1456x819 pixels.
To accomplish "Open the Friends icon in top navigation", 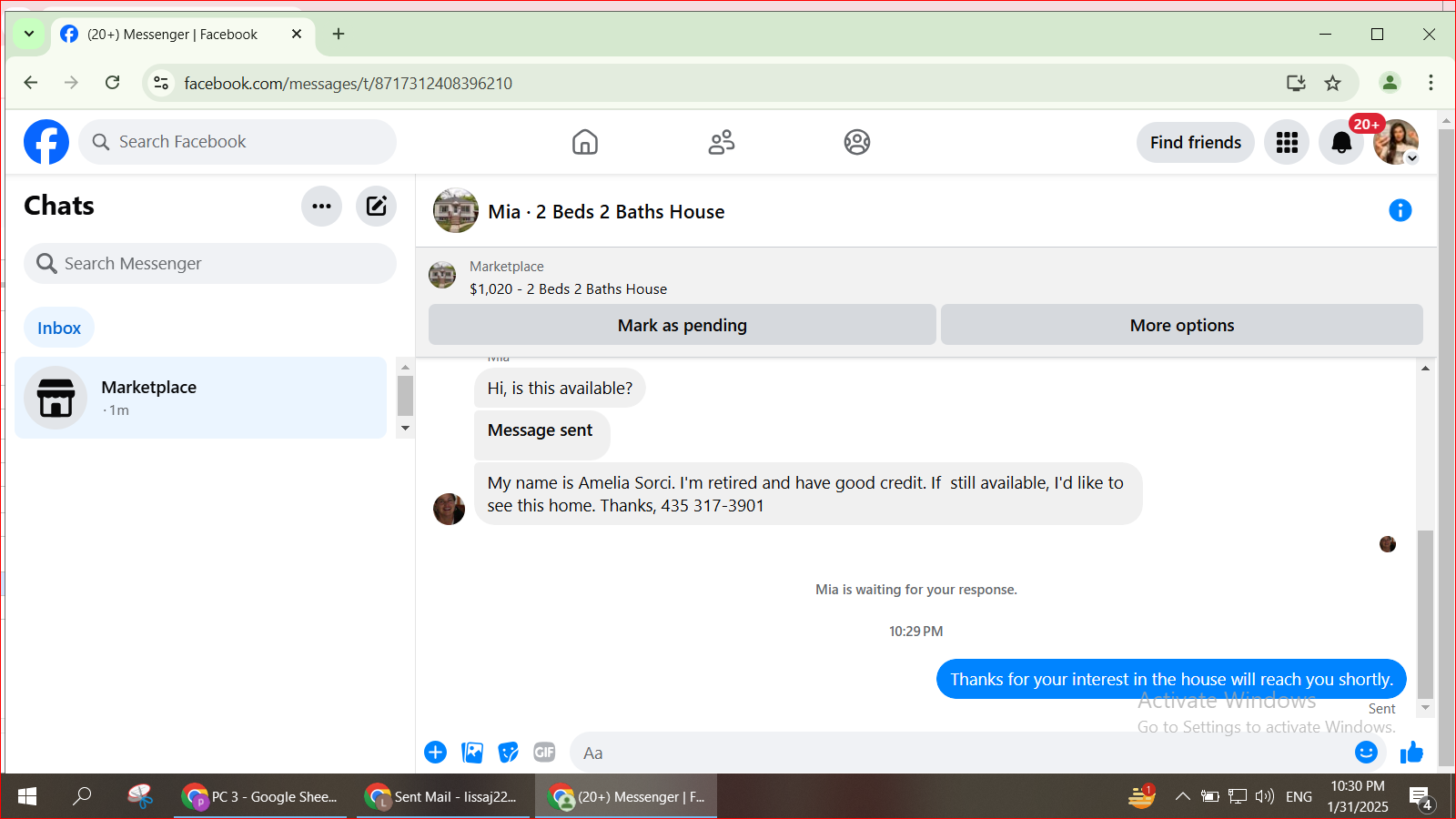I will point(722,142).
